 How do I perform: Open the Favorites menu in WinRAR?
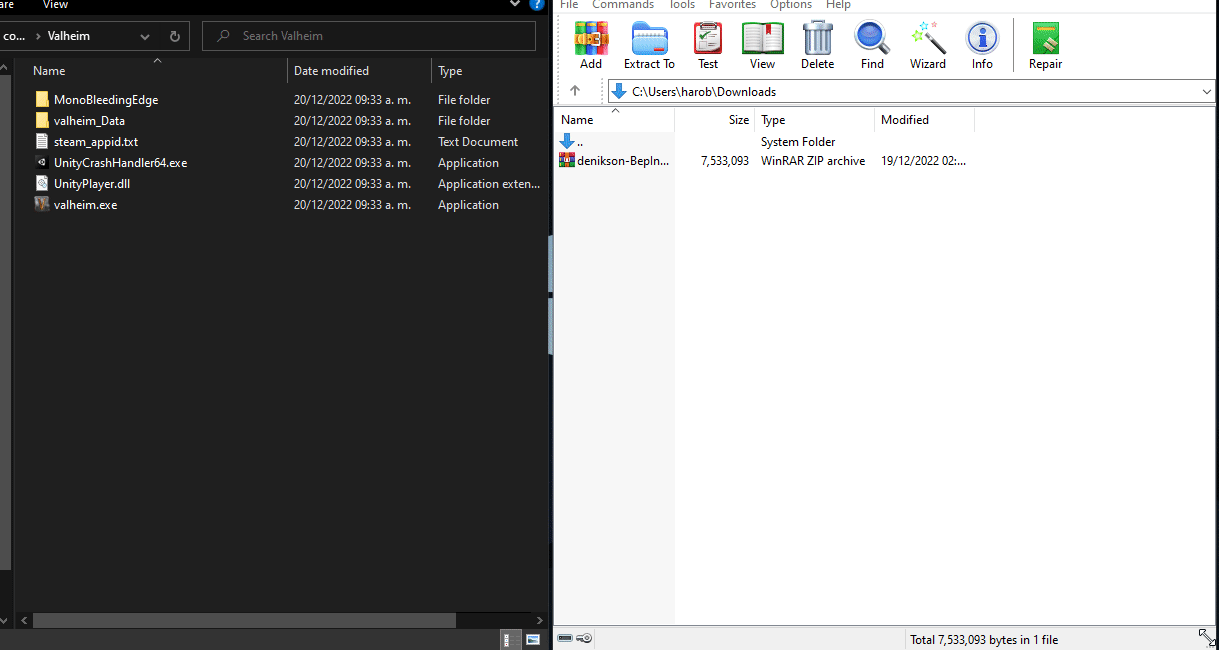click(x=732, y=5)
